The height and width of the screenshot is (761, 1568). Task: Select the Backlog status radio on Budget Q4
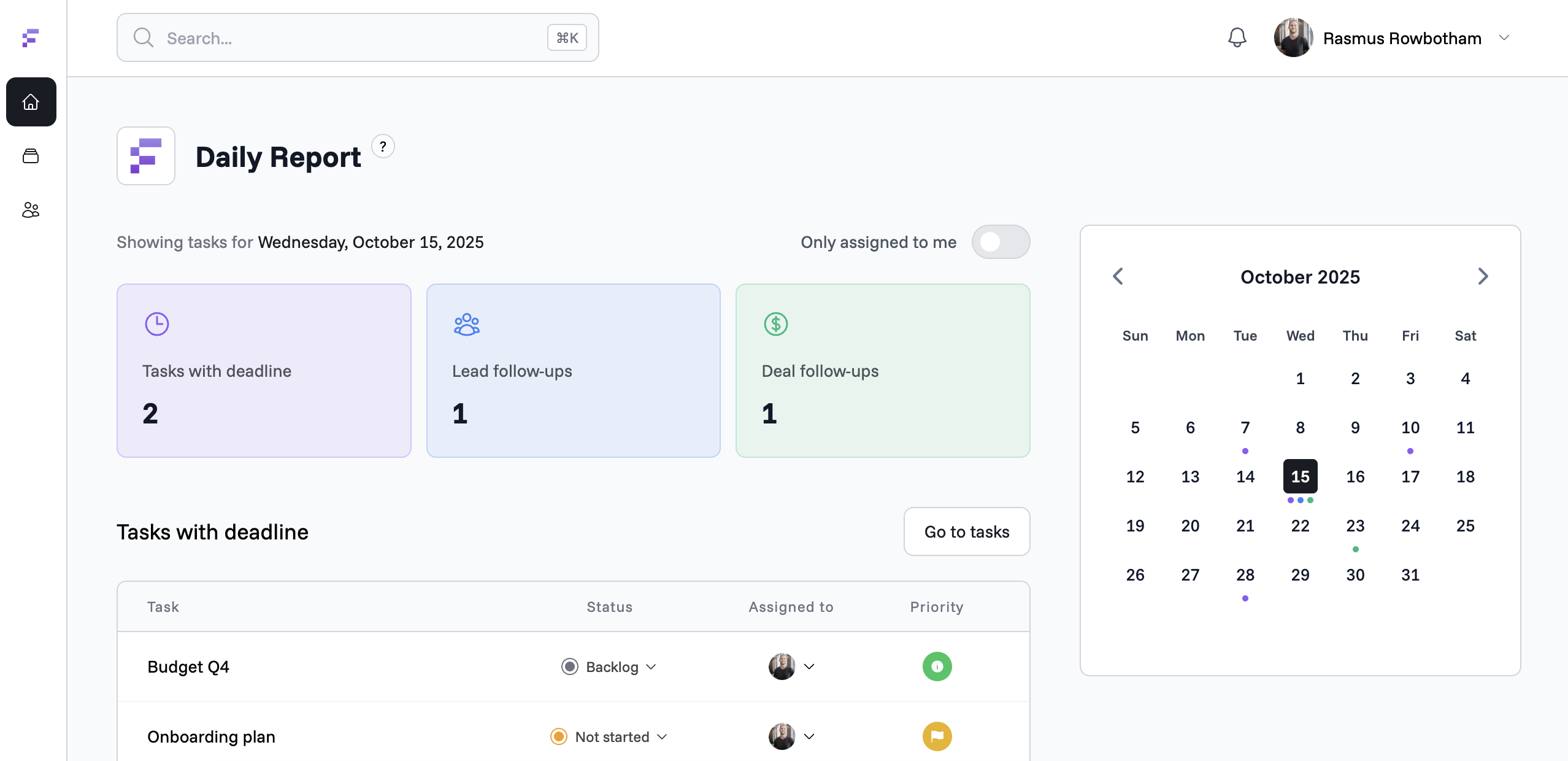click(x=569, y=666)
